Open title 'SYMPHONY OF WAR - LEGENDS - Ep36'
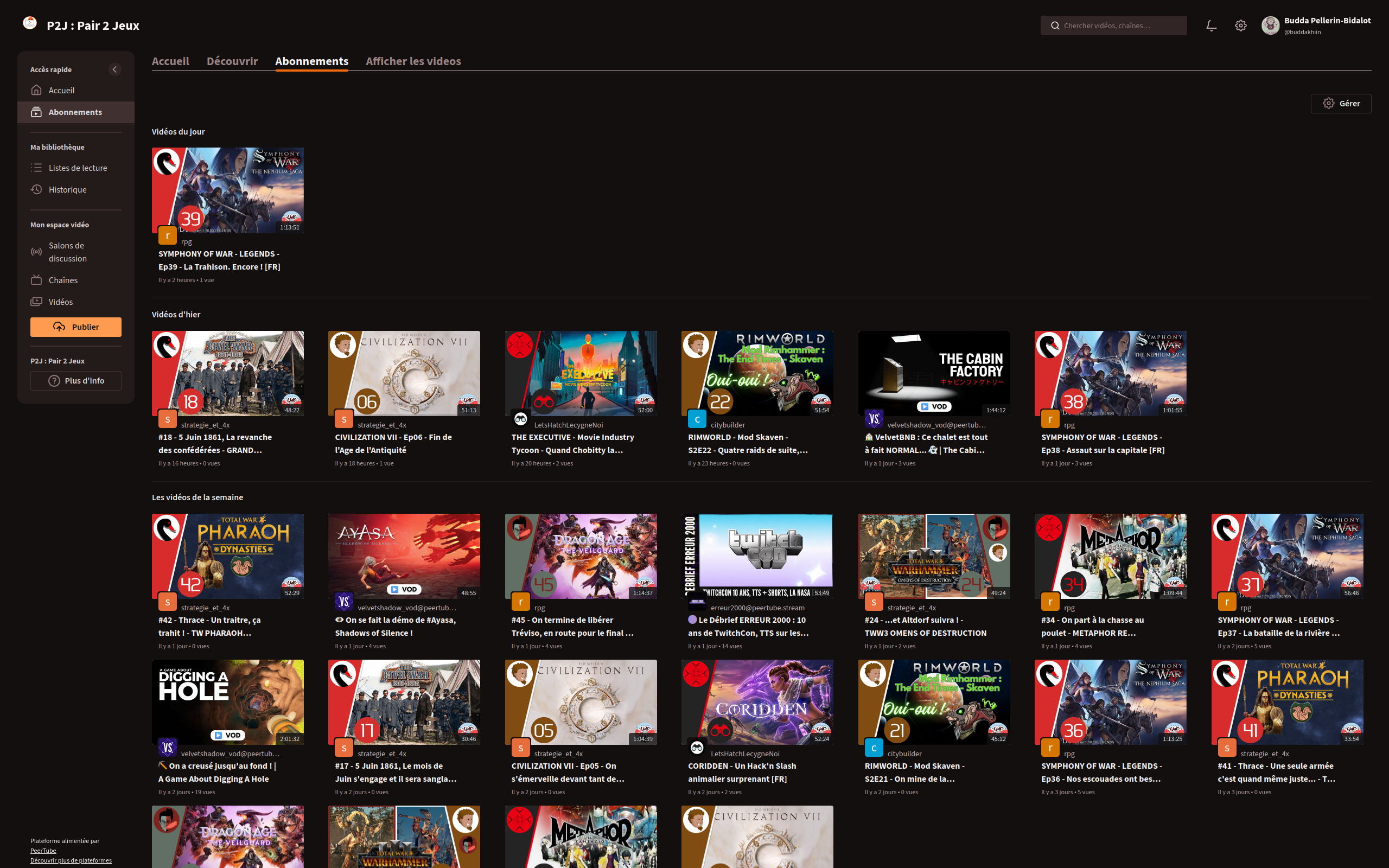 pos(1101,772)
